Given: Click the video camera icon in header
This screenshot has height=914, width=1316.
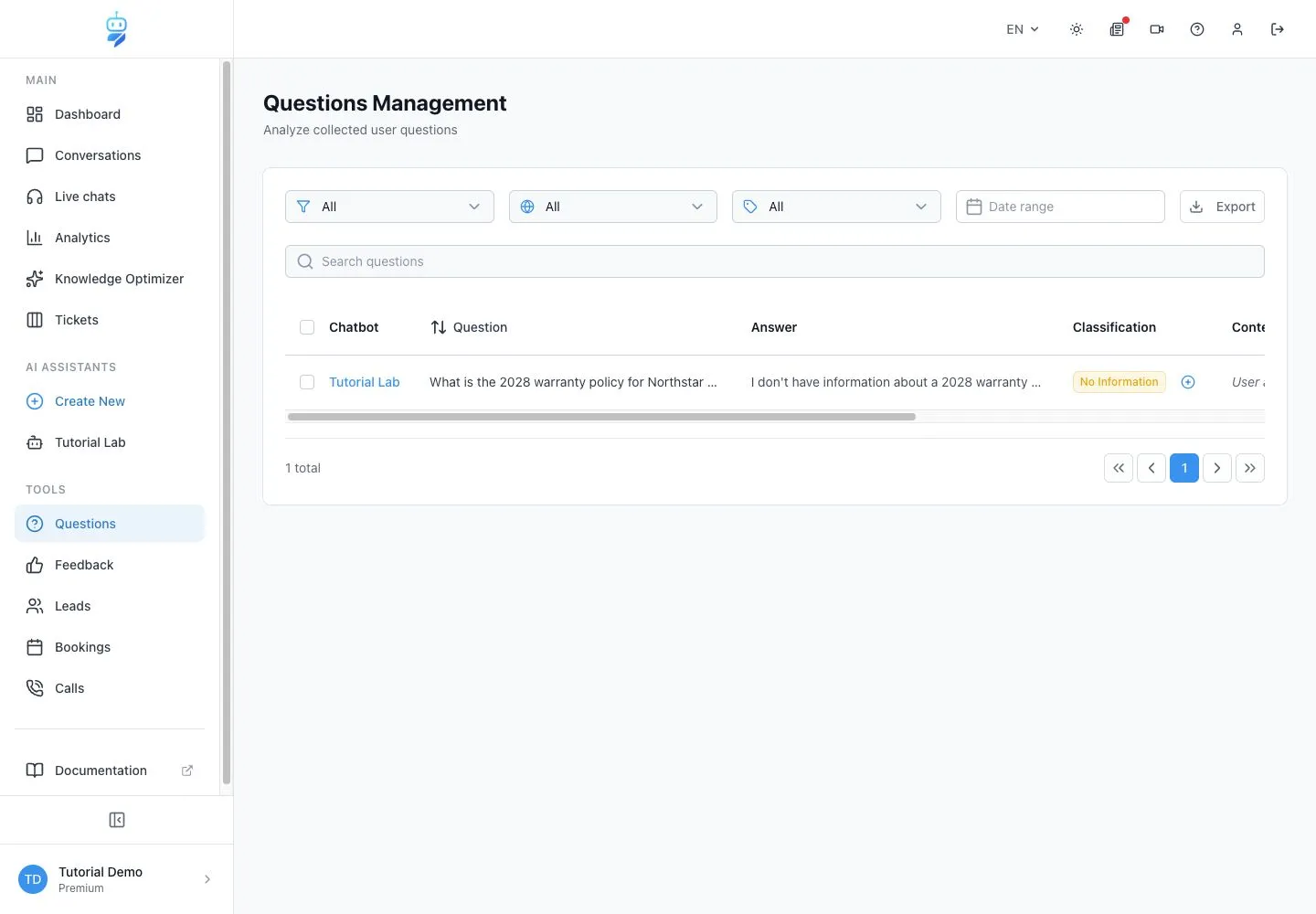Looking at the screenshot, I should 1157,29.
